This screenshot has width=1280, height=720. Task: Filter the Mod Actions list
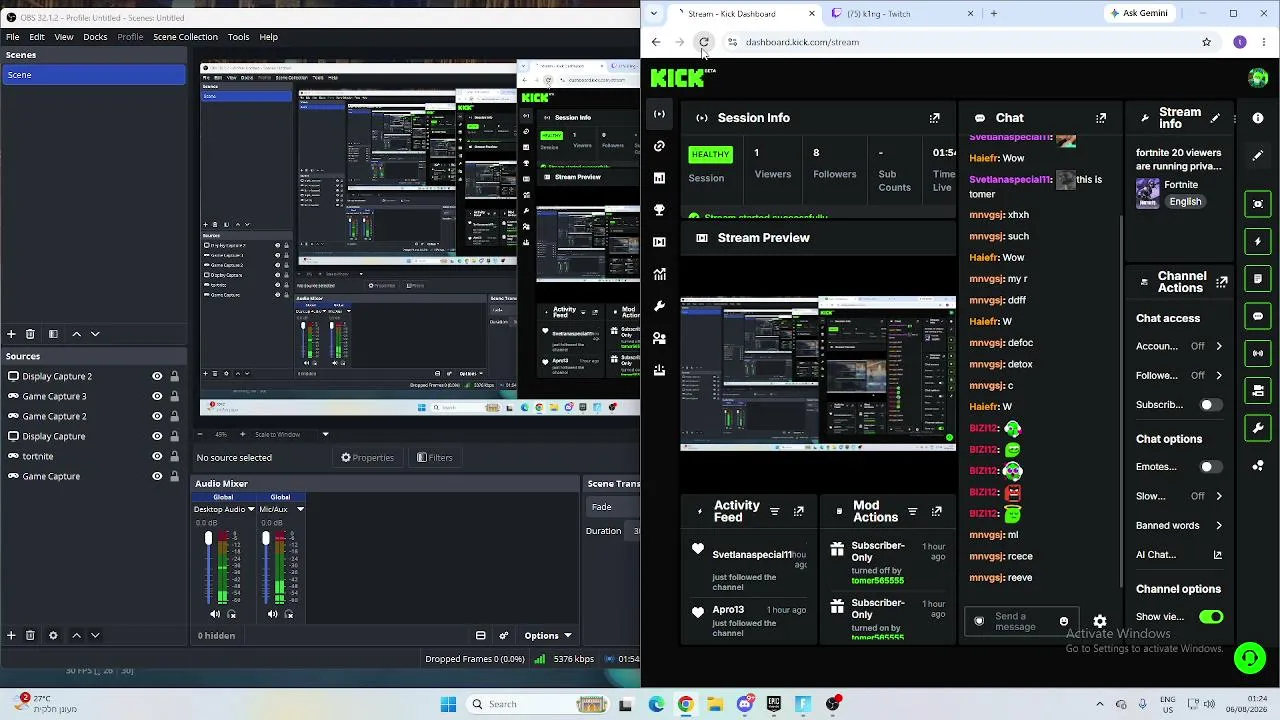(x=912, y=512)
